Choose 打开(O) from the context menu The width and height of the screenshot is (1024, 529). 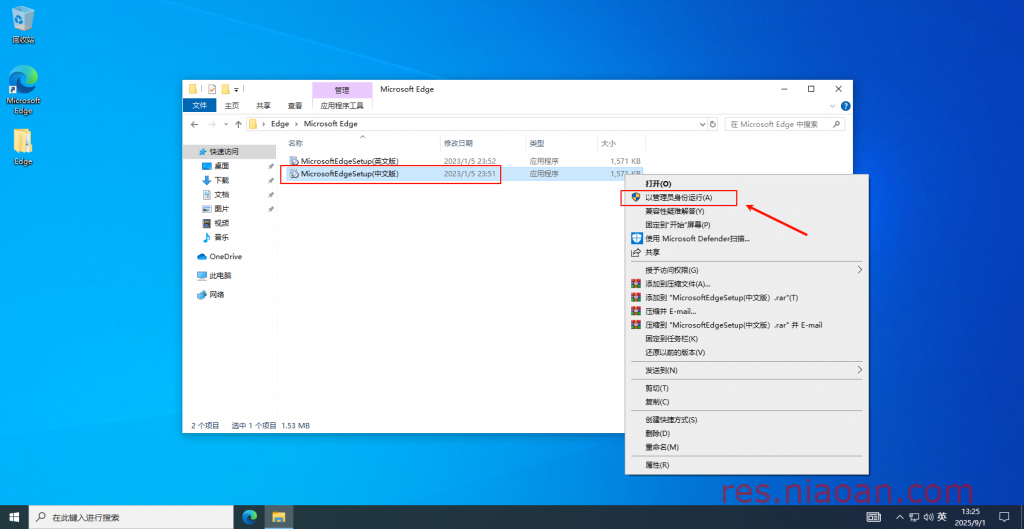coord(746,184)
